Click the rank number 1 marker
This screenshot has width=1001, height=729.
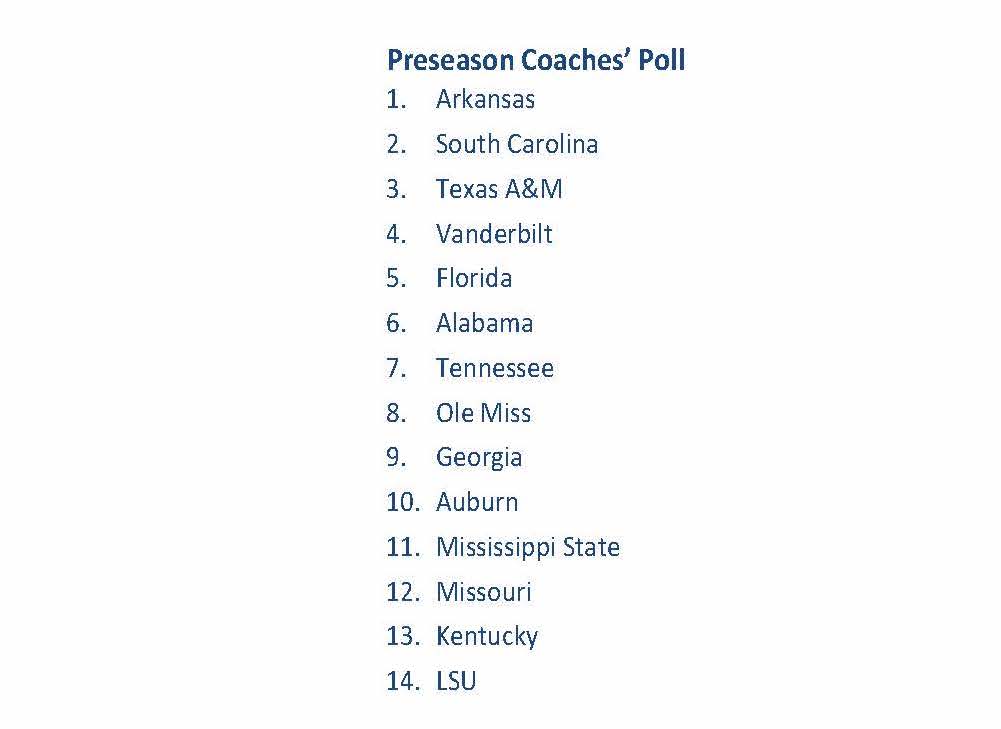396,100
